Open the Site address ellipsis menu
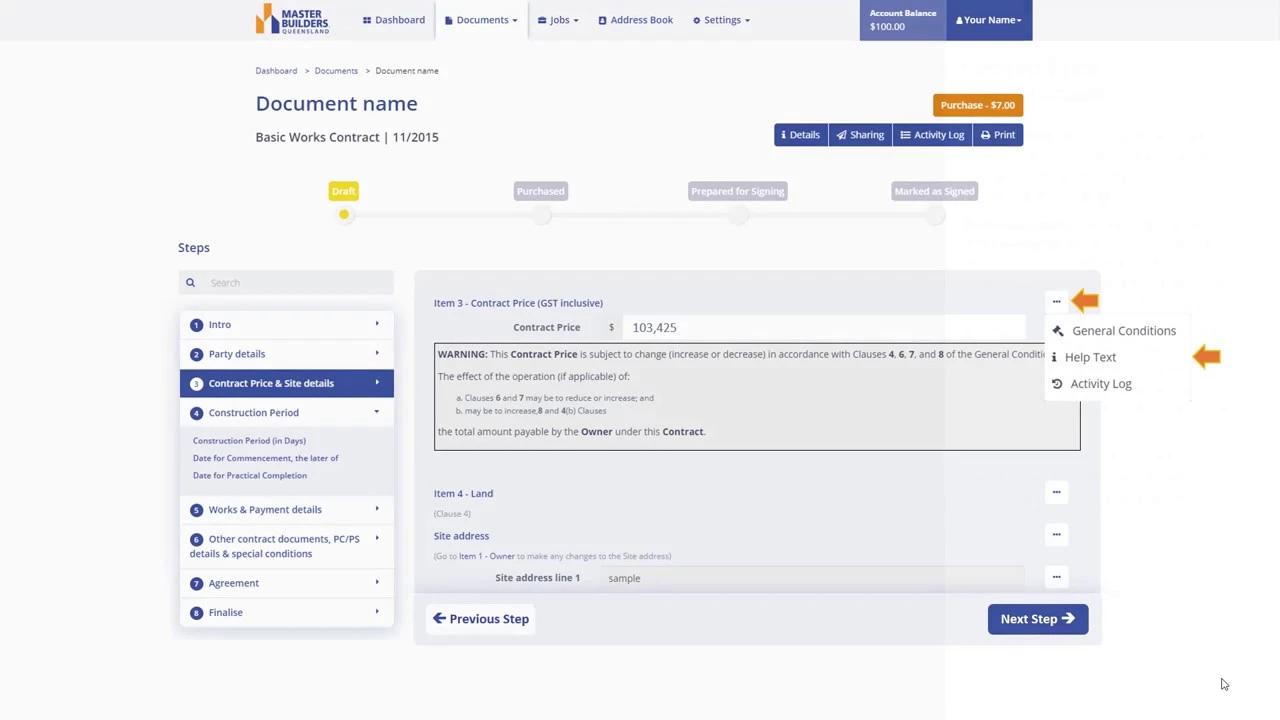This screenshot has height=720, width=1280. coord(1056,535)
